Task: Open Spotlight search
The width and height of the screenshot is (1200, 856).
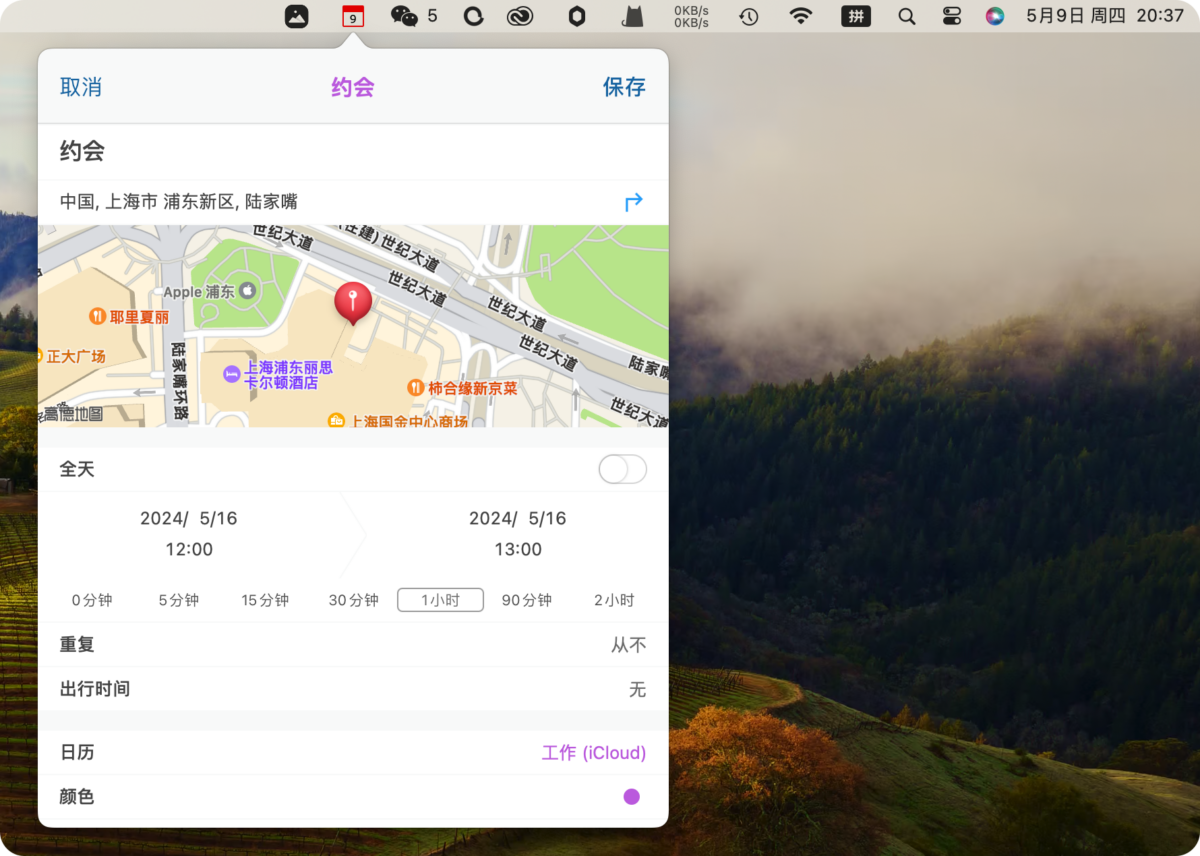Action: 906,16
